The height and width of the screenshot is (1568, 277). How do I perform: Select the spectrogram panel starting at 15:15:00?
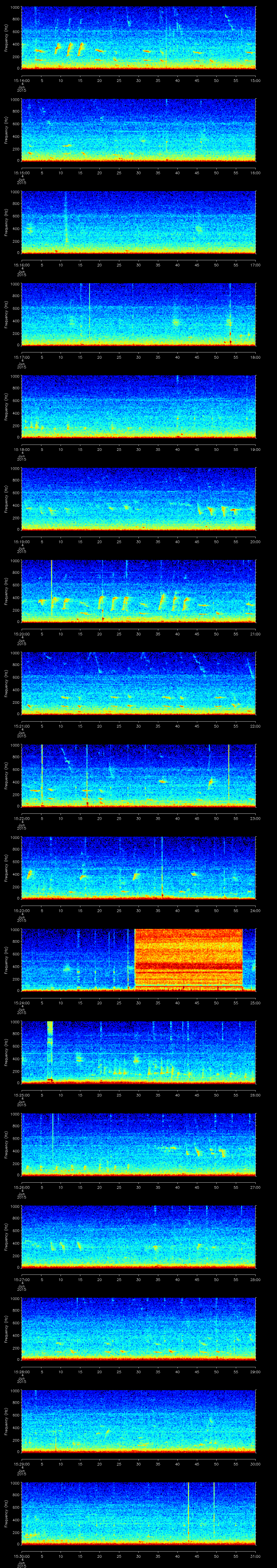click(x=139, y=130)
